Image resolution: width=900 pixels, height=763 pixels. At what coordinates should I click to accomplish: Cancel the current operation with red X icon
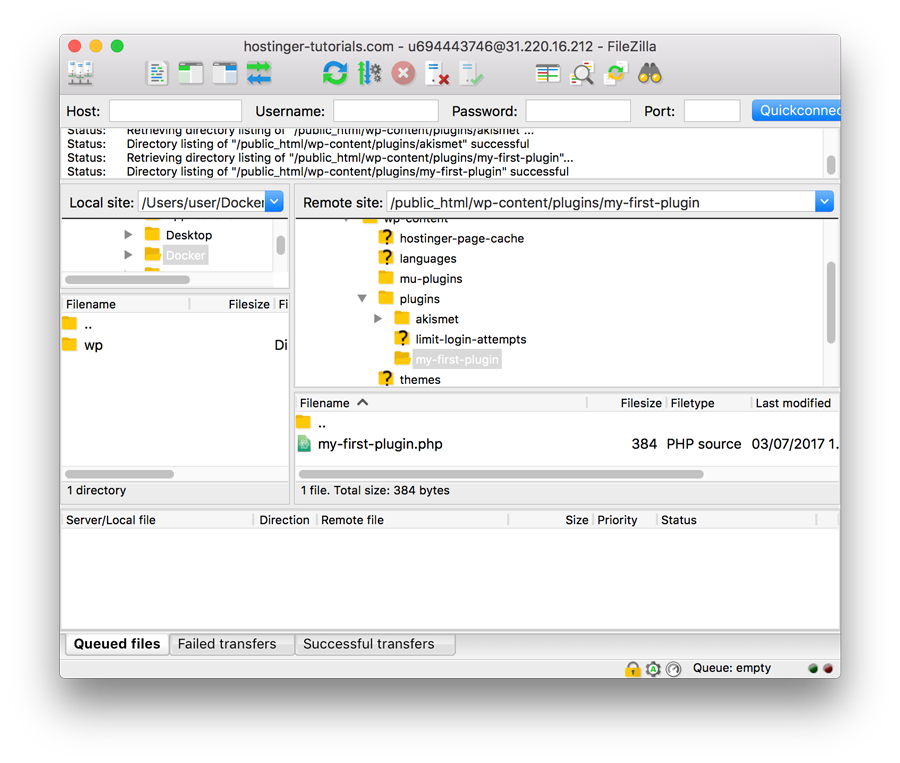click(404, 73)
